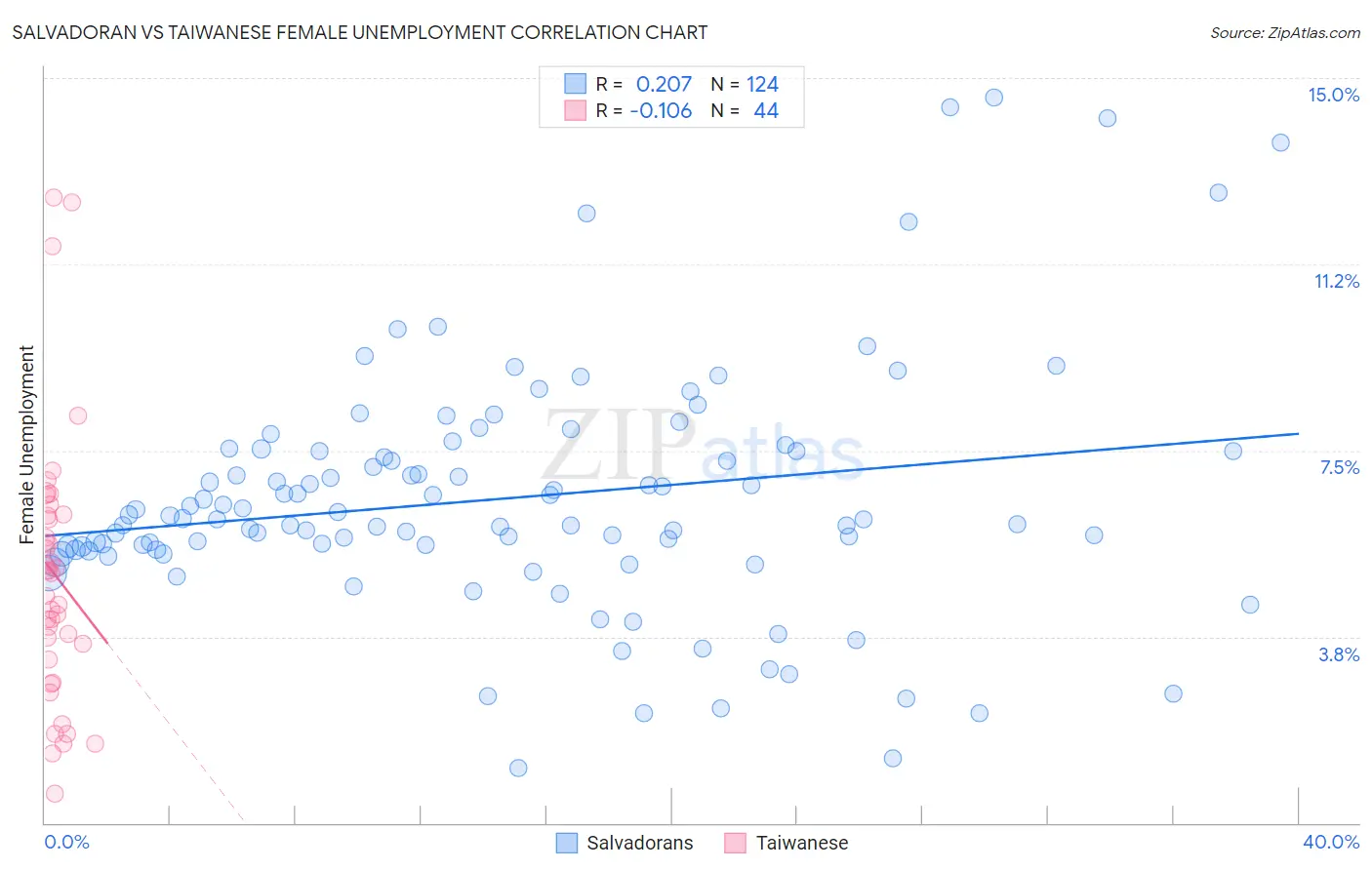The width and height of the screenshot is (1372, 870).
Task: Click the N = 124 value in legend
Action: click(745, 84)
